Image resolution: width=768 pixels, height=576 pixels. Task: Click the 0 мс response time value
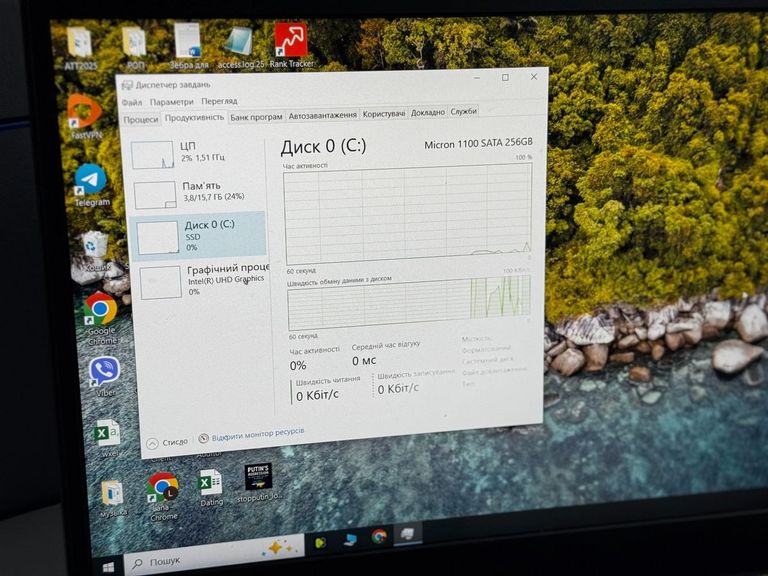[x=364, y=361]
